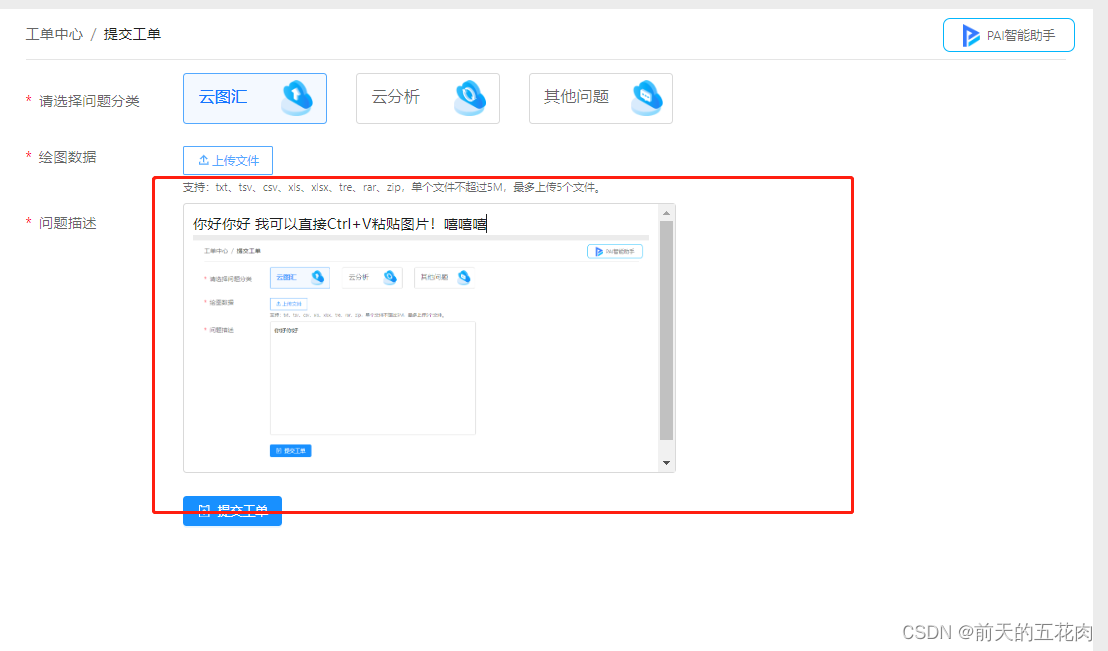Submit the form via 提交工单 button

tap(232, 510)
